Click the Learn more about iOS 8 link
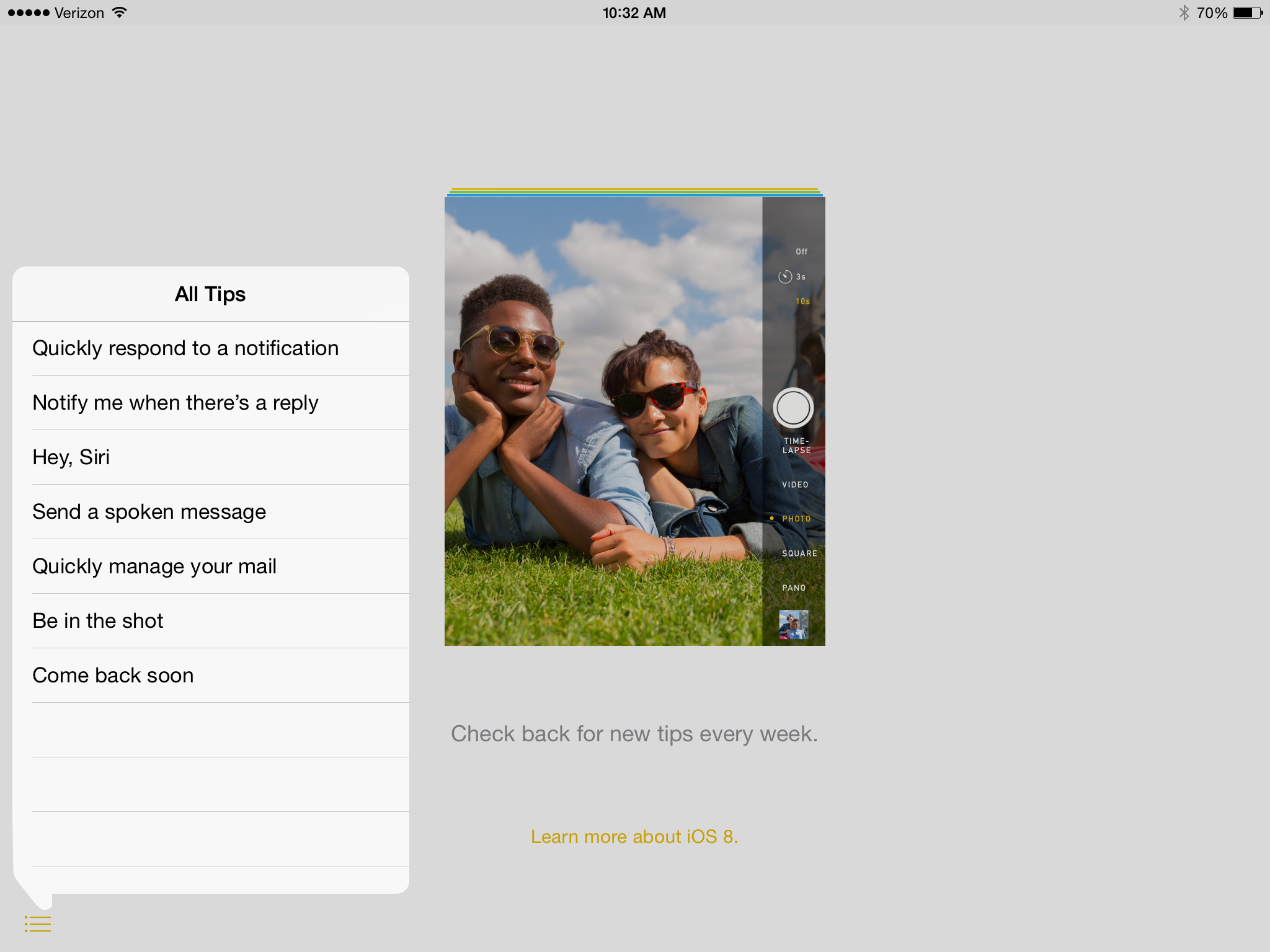The width and height of the screenshot is (1270, 952). 634,836
